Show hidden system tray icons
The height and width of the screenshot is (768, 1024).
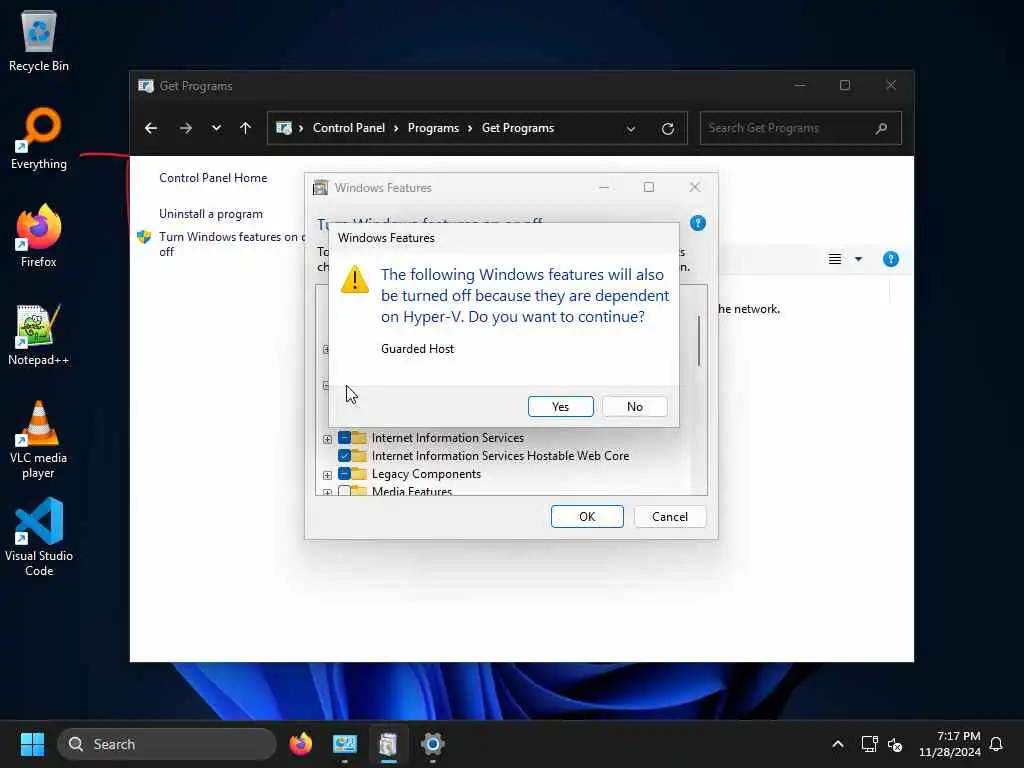point(837,744)
